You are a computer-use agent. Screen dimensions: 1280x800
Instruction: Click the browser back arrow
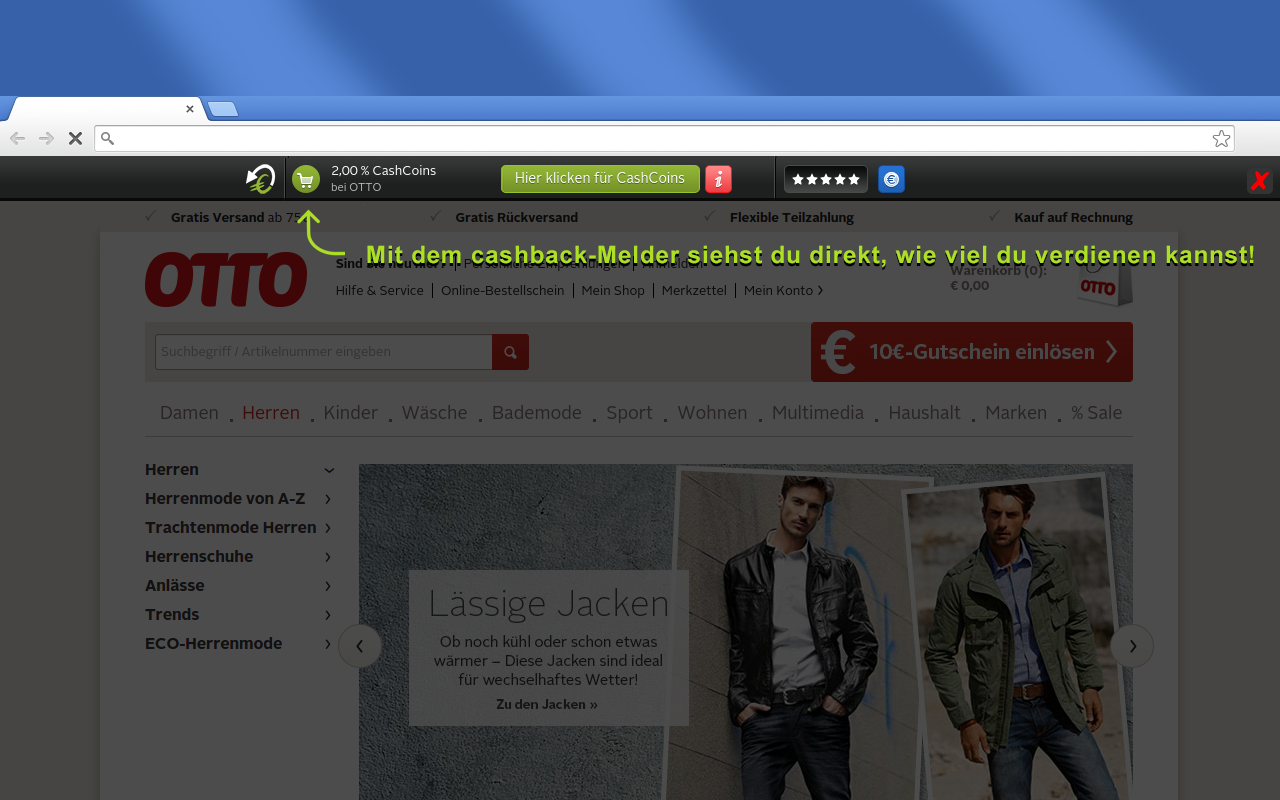tap(17, 138)
